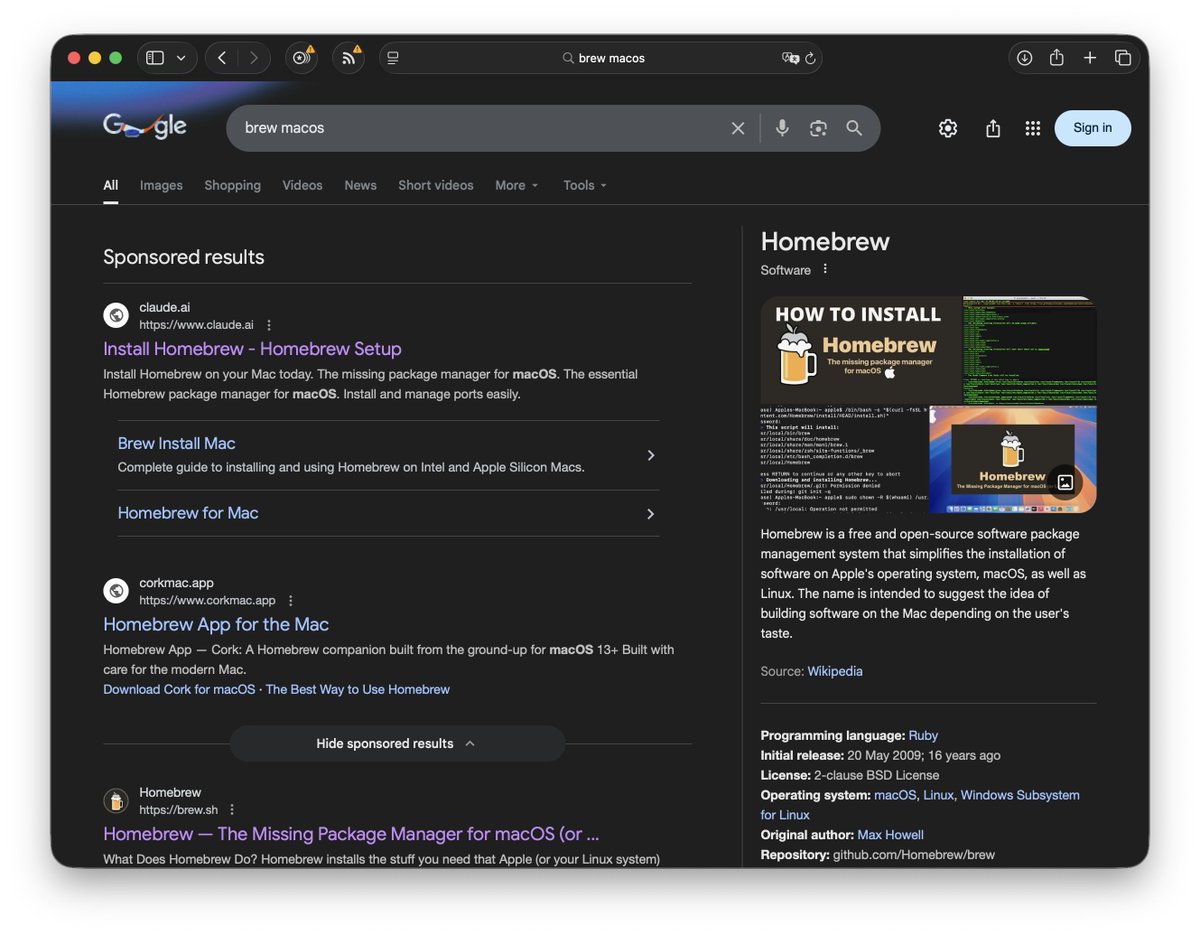Viewport: 1200px width, 935px height.
Task: Click the more images icon on thumbnail
Action: click(x=1065, y=482)
